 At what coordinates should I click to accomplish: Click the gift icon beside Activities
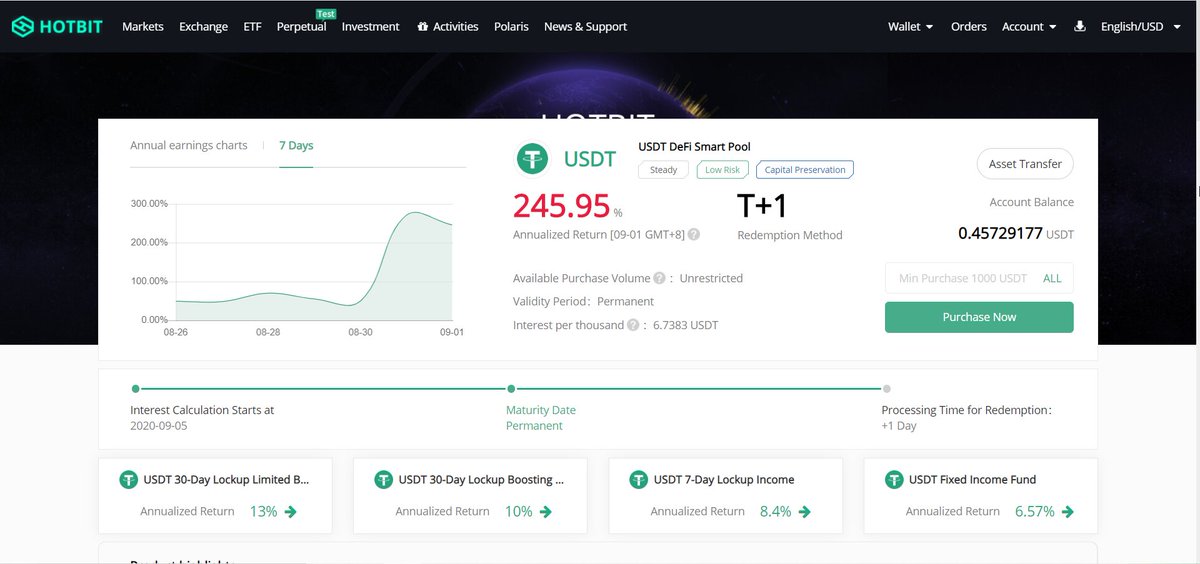423,27
